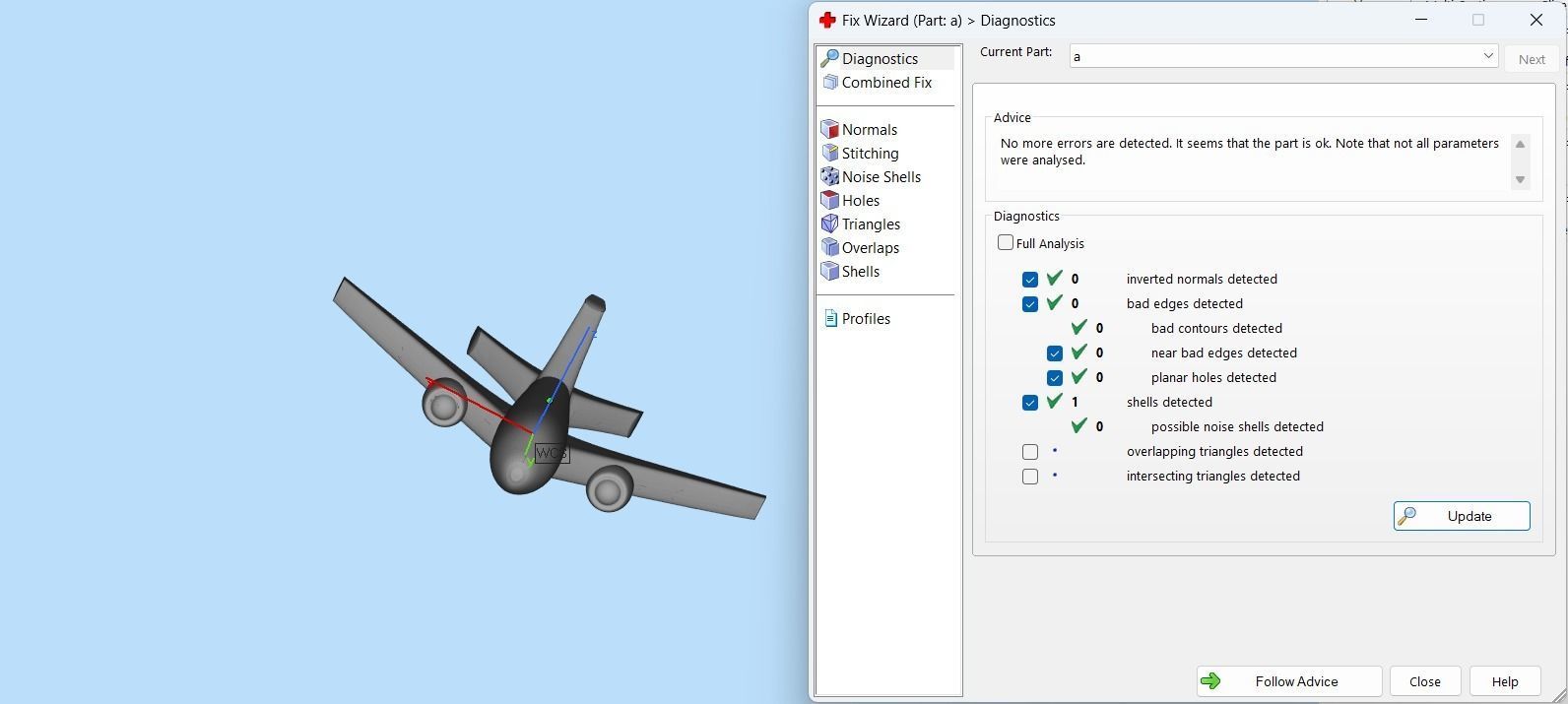Select the Overlaps page label
The image size is (1568, 704).
pos(871,248)
